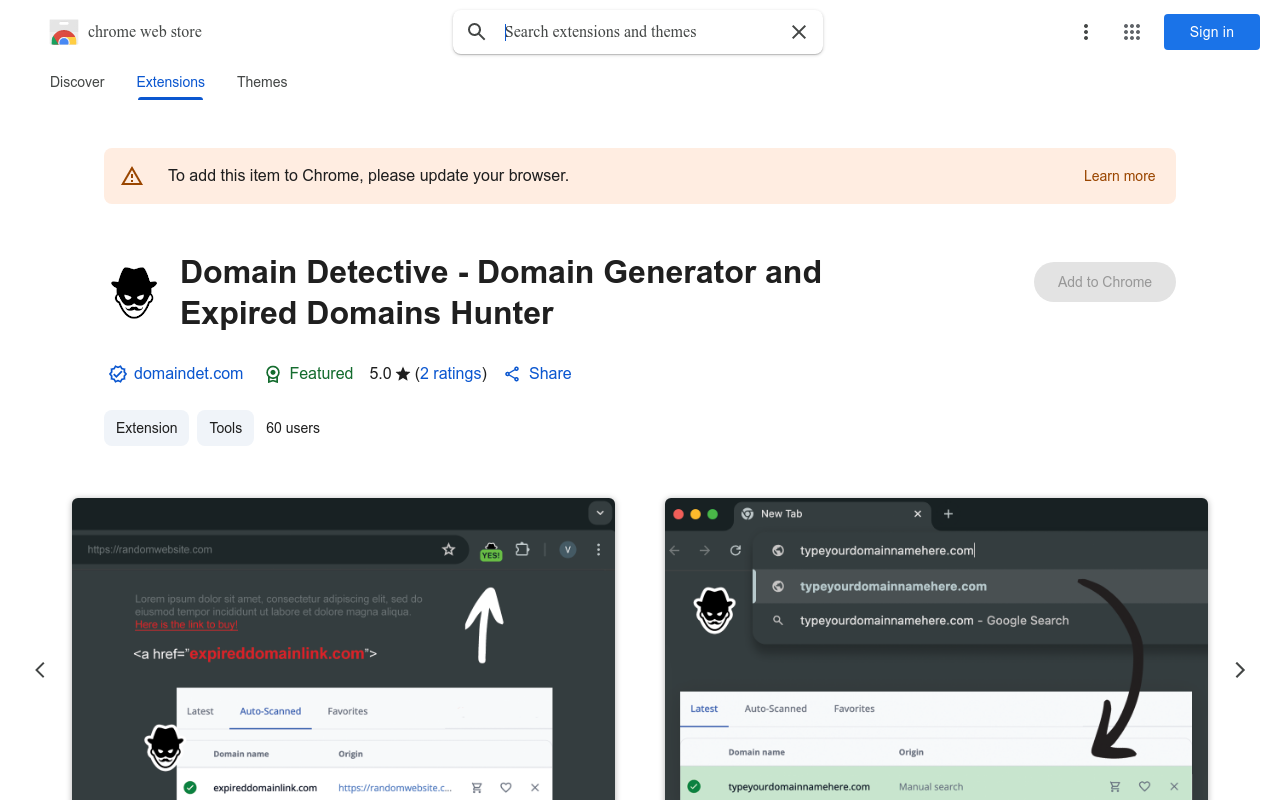Click the 60 users text
Screen dimensions: 1280x800
click(x=293, y=428)
